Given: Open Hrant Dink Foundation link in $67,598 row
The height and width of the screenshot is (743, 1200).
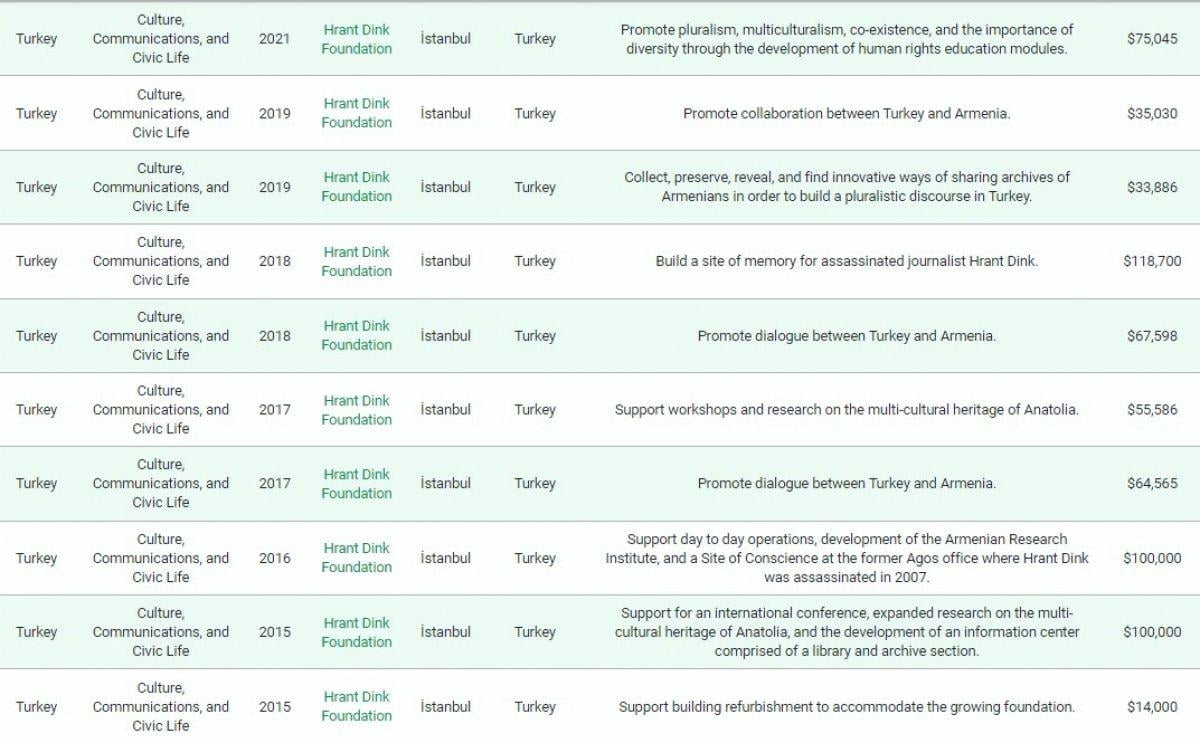Looking at the screenshot, I should tap(356, 335).
